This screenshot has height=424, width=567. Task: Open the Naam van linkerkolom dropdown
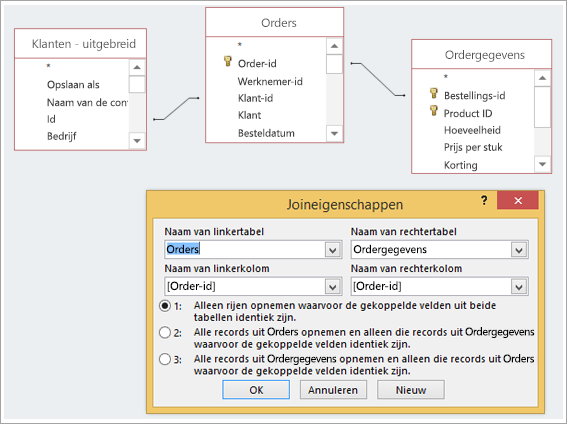[x=333, y=287]
